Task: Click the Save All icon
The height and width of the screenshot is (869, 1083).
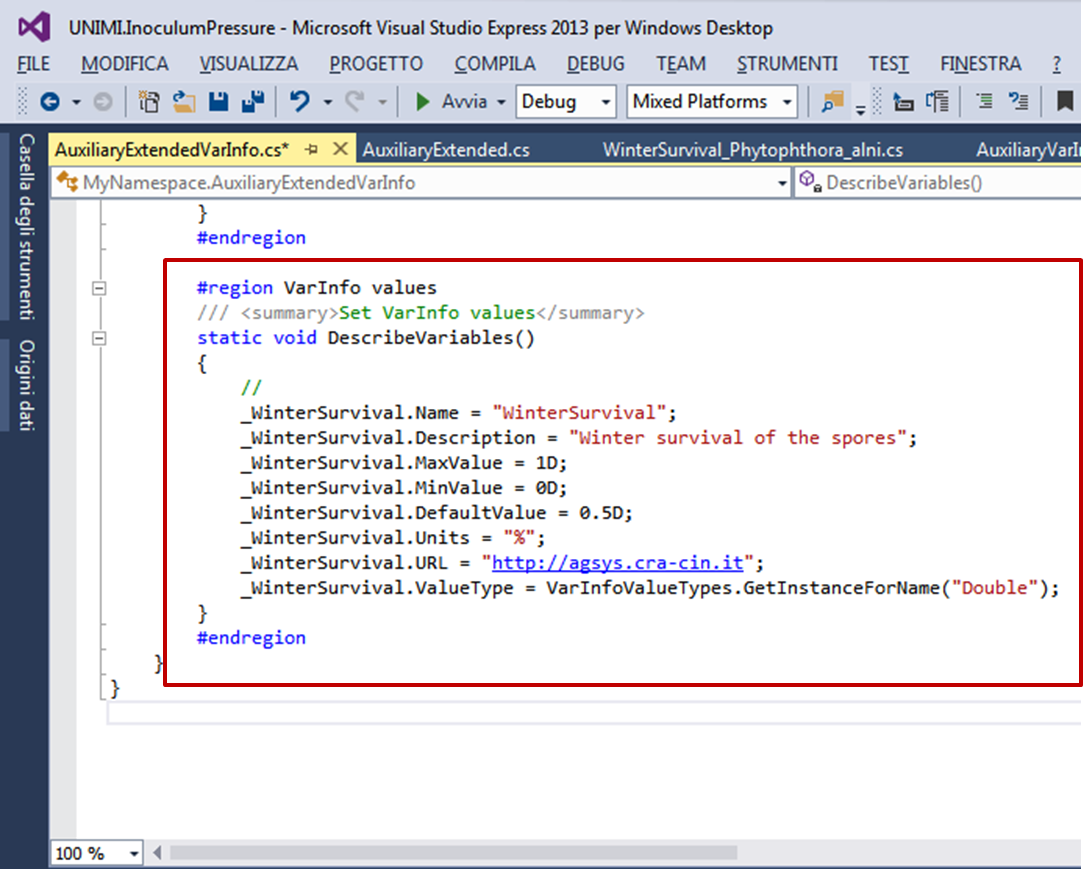Action: [253, 102]
